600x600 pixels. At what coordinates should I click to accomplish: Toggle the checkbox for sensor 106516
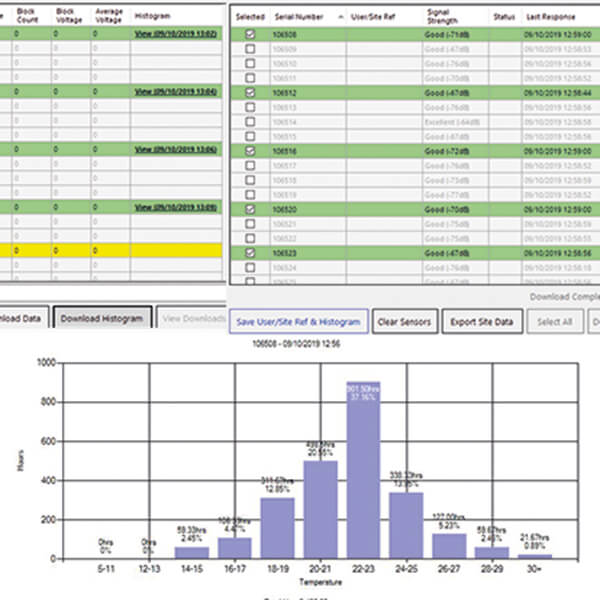click(x=249, y=151)
